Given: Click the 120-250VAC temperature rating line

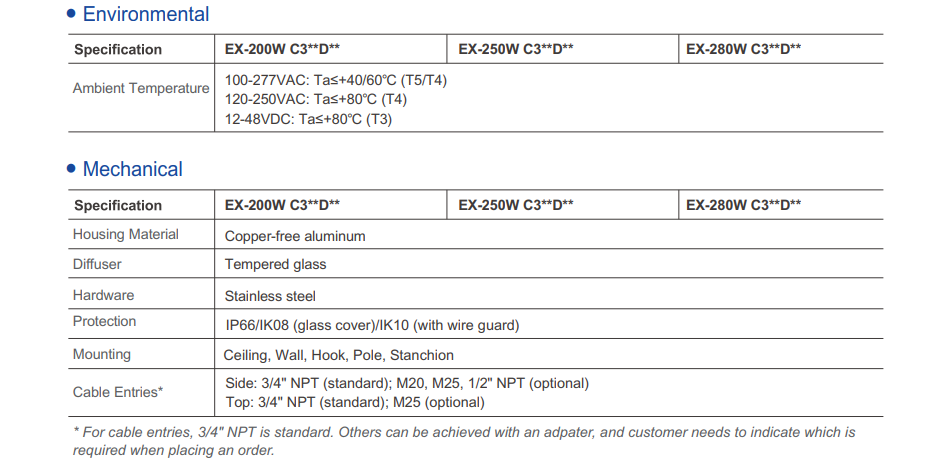Looking at the screenshot, I should (x=315, y=99).
